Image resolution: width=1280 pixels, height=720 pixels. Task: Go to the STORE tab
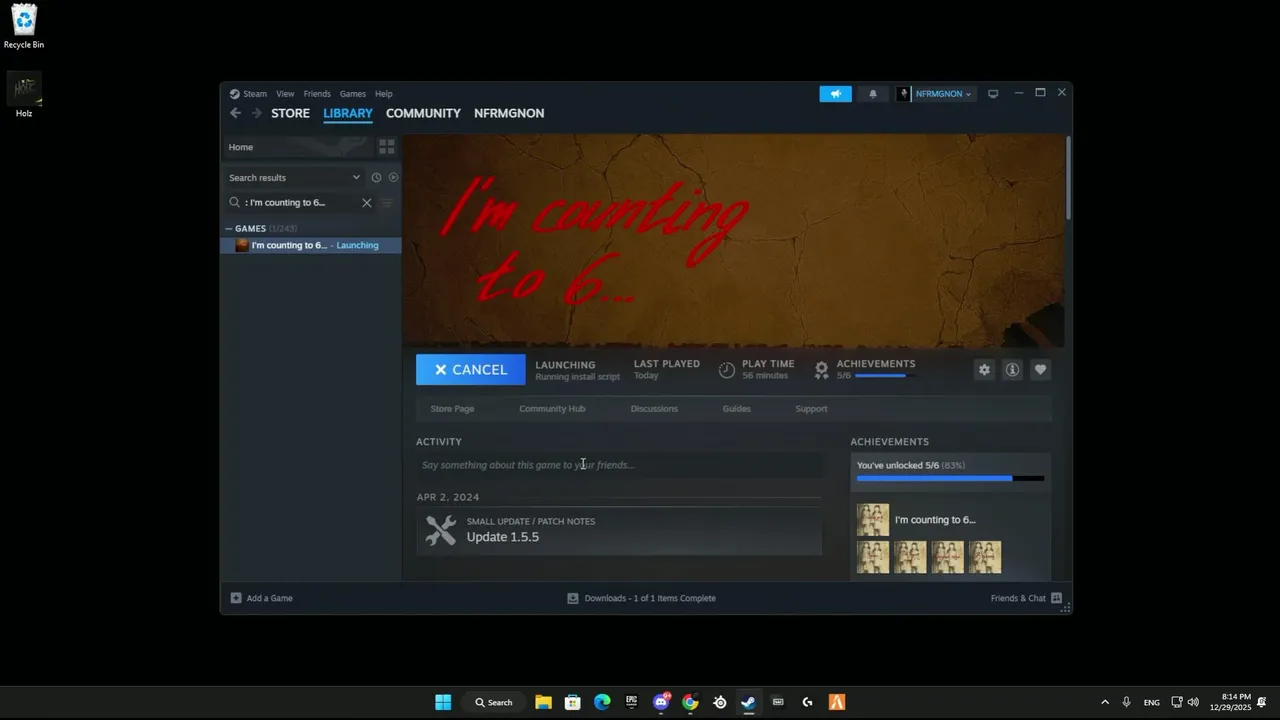pyautogui.click(x=290, y=113)
